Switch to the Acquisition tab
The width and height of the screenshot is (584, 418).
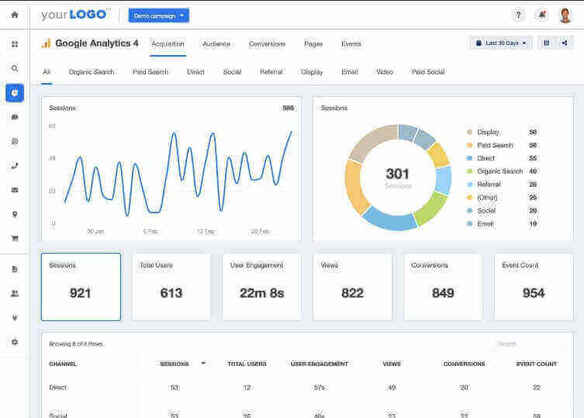coord(168,44)
